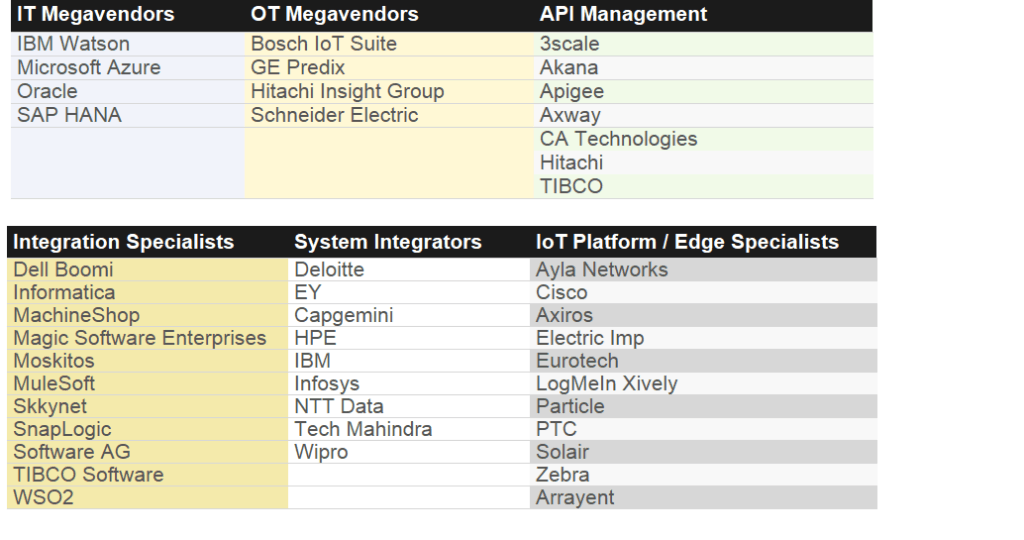Viewport: 1024px width, 540px height.
Task: Click the API Management header
Action: pos(623,15)
